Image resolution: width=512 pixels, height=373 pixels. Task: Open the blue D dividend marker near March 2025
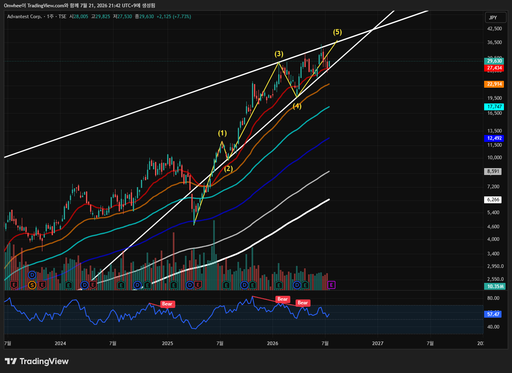click(190, 285)
